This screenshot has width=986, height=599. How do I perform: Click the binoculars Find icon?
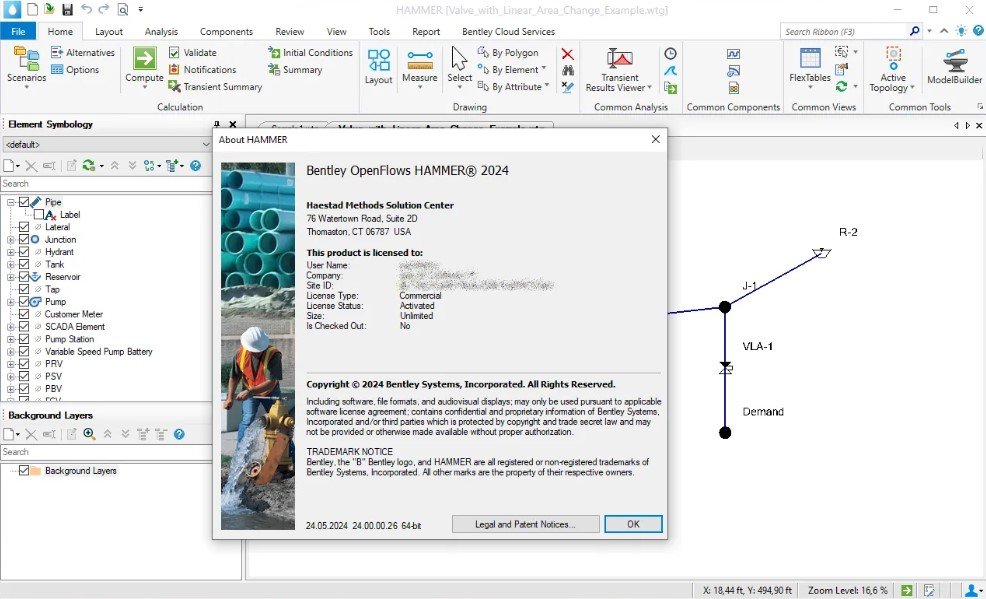(567, 70)
